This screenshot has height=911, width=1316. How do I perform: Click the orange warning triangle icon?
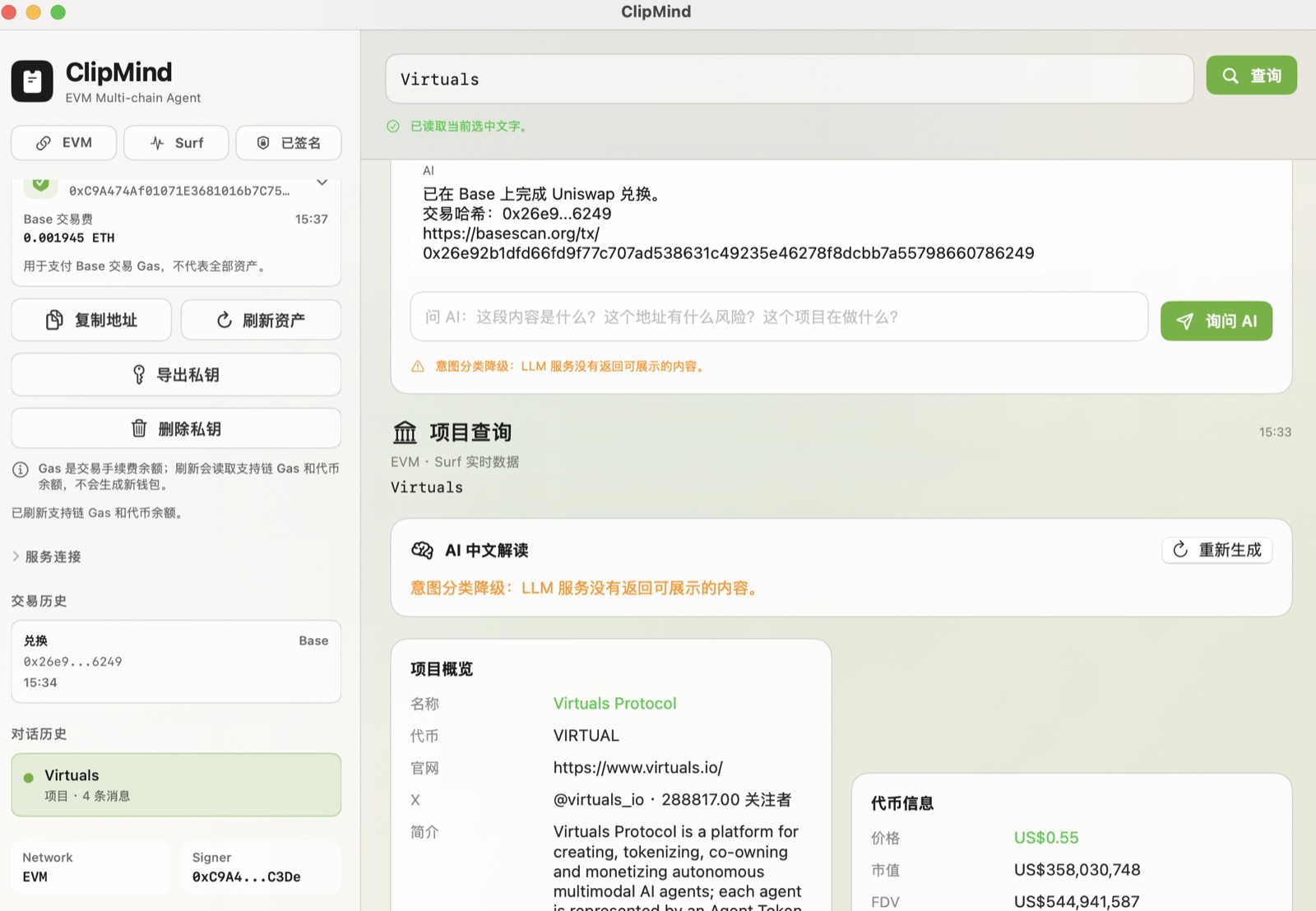[418, 367]
